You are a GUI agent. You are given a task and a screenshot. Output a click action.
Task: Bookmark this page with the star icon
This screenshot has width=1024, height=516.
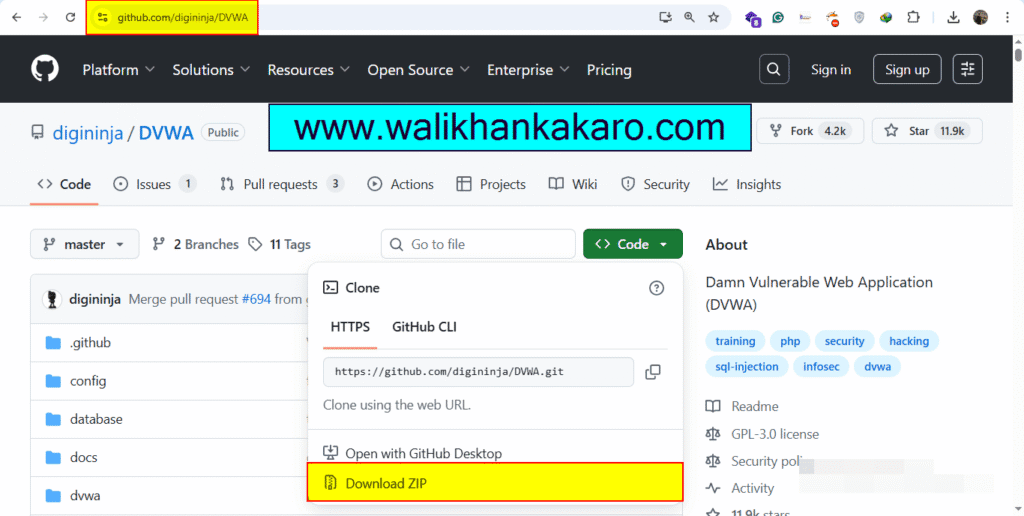pos(714,18)
